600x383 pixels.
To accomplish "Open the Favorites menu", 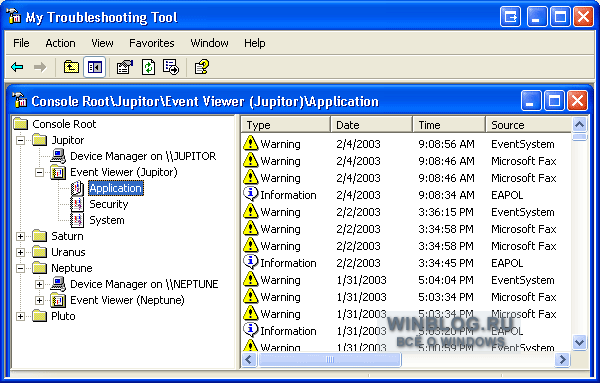I will 152,43.
